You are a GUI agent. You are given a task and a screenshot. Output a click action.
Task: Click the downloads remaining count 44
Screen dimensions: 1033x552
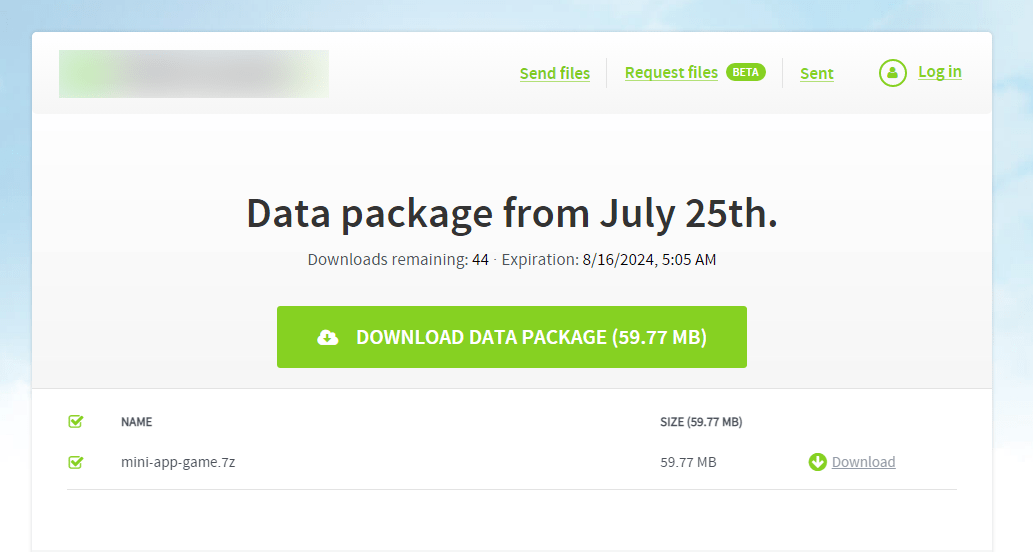click(480, 260)
